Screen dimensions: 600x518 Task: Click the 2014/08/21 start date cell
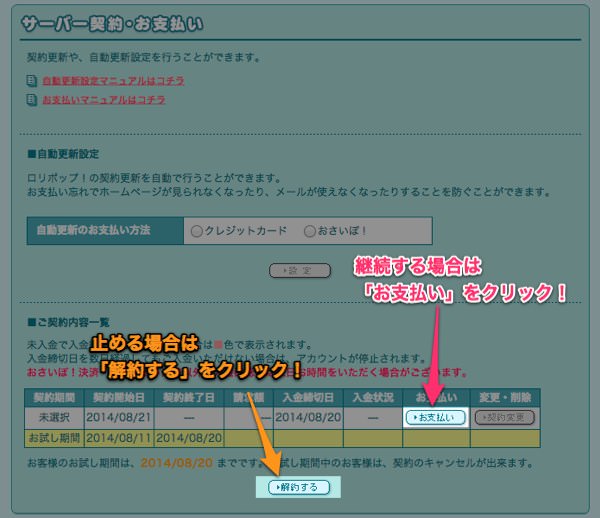pos(119,417)
